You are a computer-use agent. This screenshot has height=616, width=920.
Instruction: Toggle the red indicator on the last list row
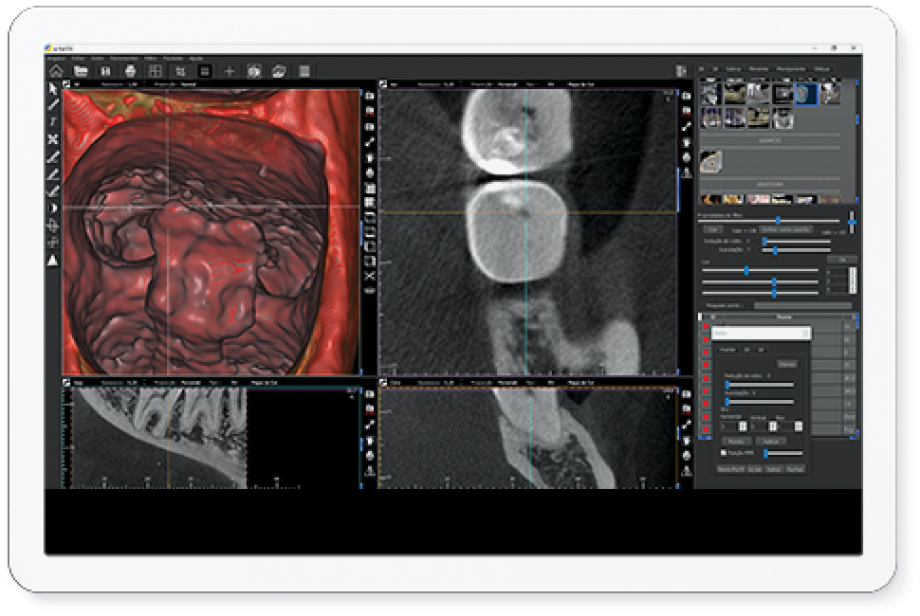(x=706, y=427)
